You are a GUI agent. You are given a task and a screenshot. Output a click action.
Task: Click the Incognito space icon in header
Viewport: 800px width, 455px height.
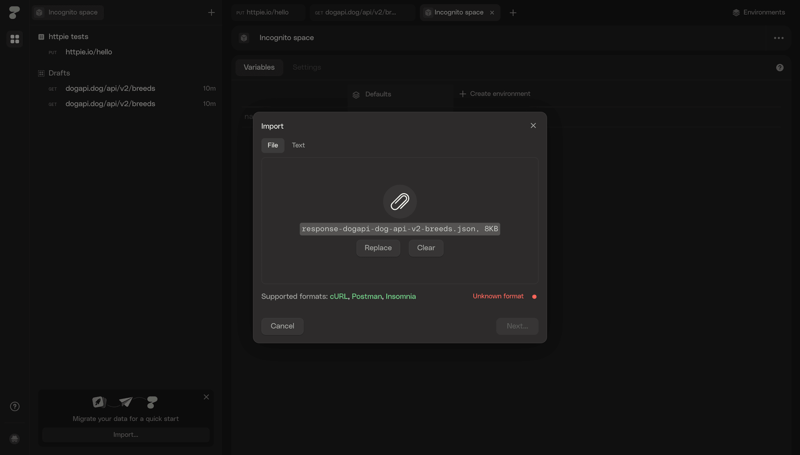(x=244, y=38)
